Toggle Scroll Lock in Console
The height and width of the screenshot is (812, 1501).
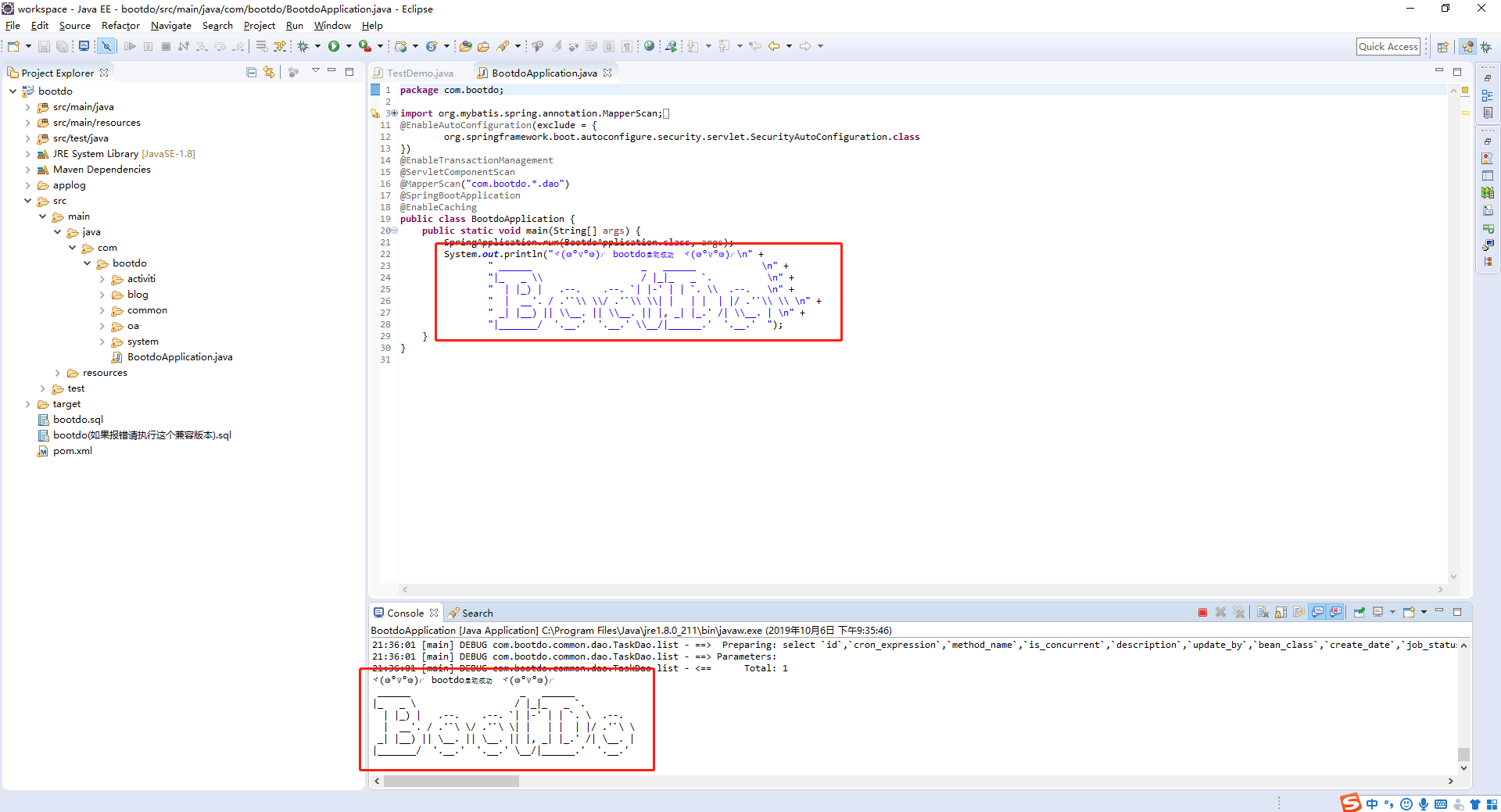[1281, 612]
